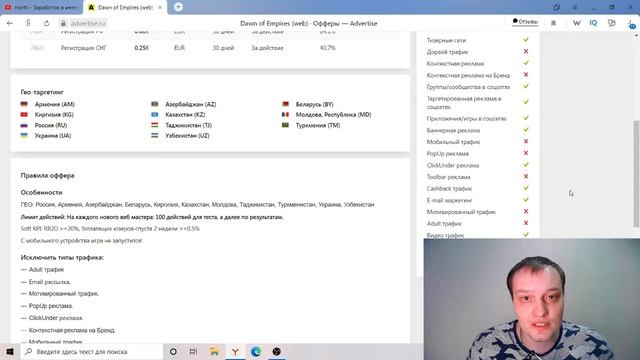Click the Регистрация СНГ row label
This screenshot has width=640, height=360.
pos(83,48)
